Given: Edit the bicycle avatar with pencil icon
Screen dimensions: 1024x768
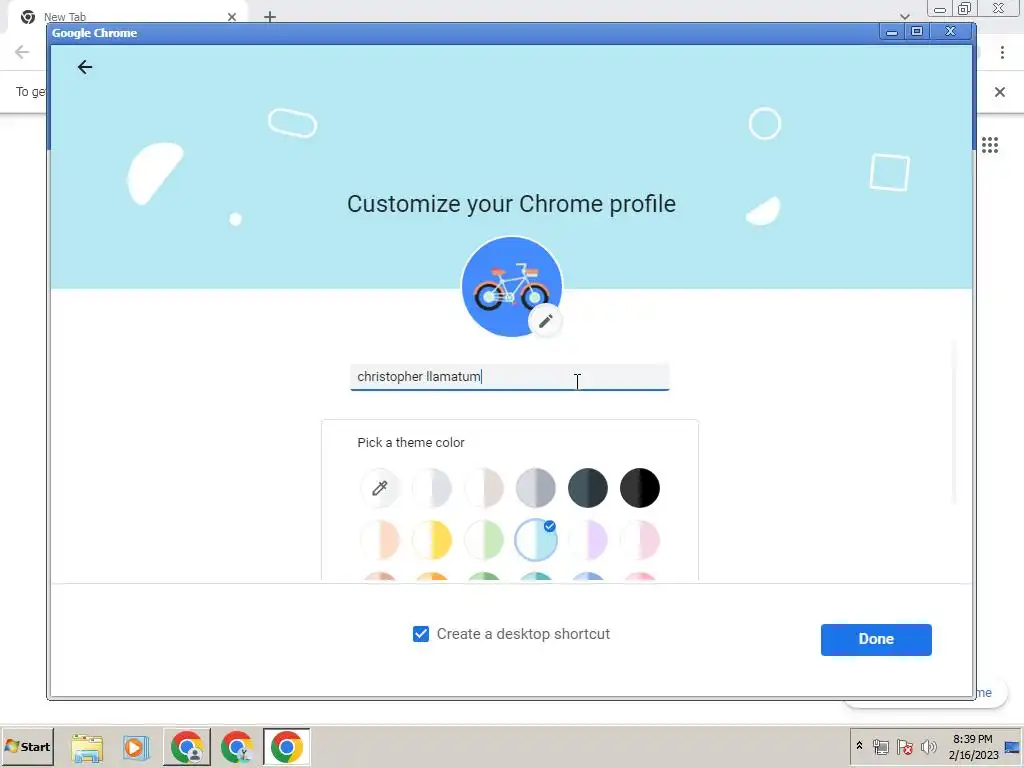Looking at the screenshot, I should (545, 321).
